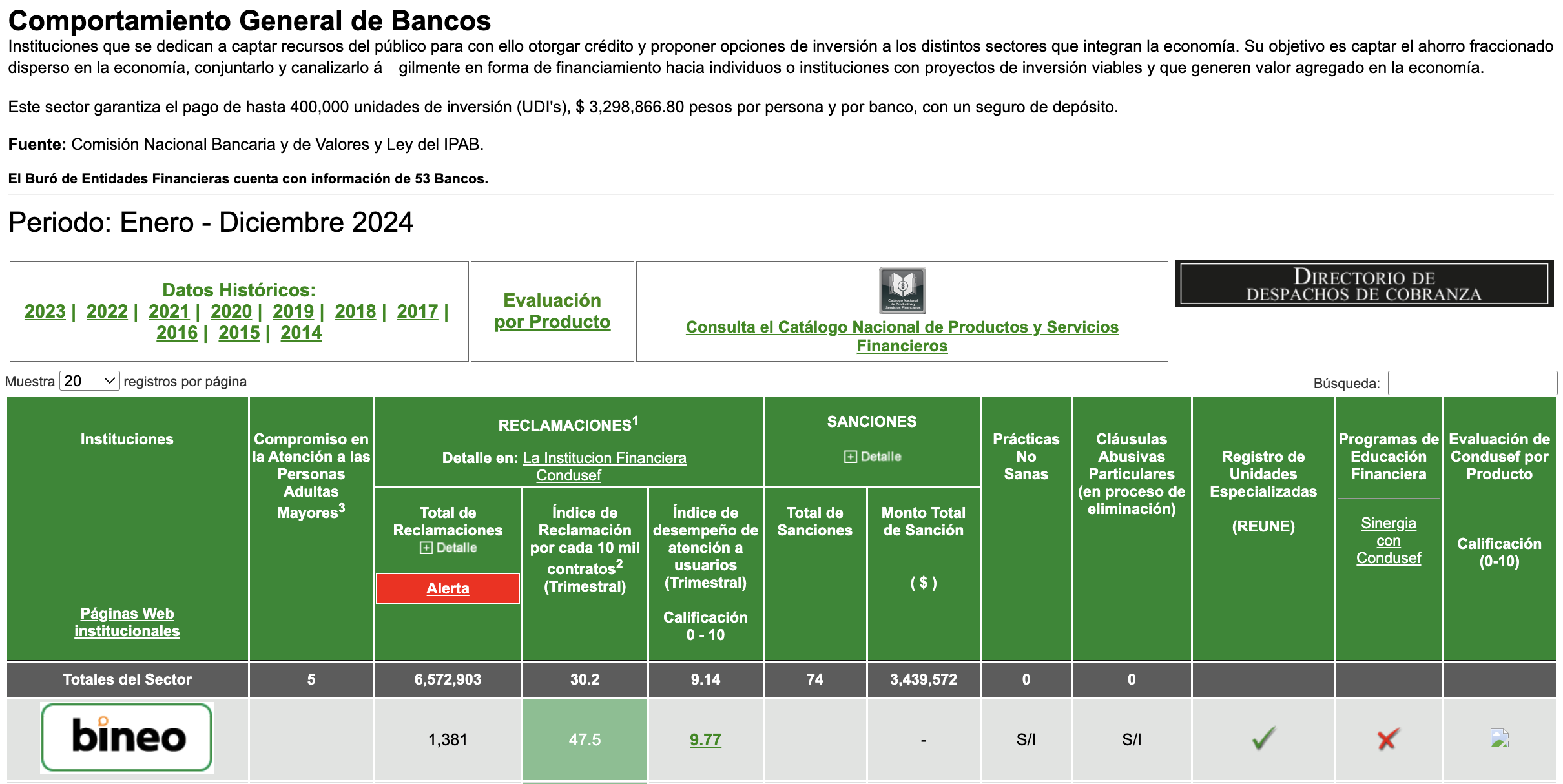Viewport: 1563px width, 784px height.
Task: Click the 74 total sanciones cell
Action: click(814, 679)
